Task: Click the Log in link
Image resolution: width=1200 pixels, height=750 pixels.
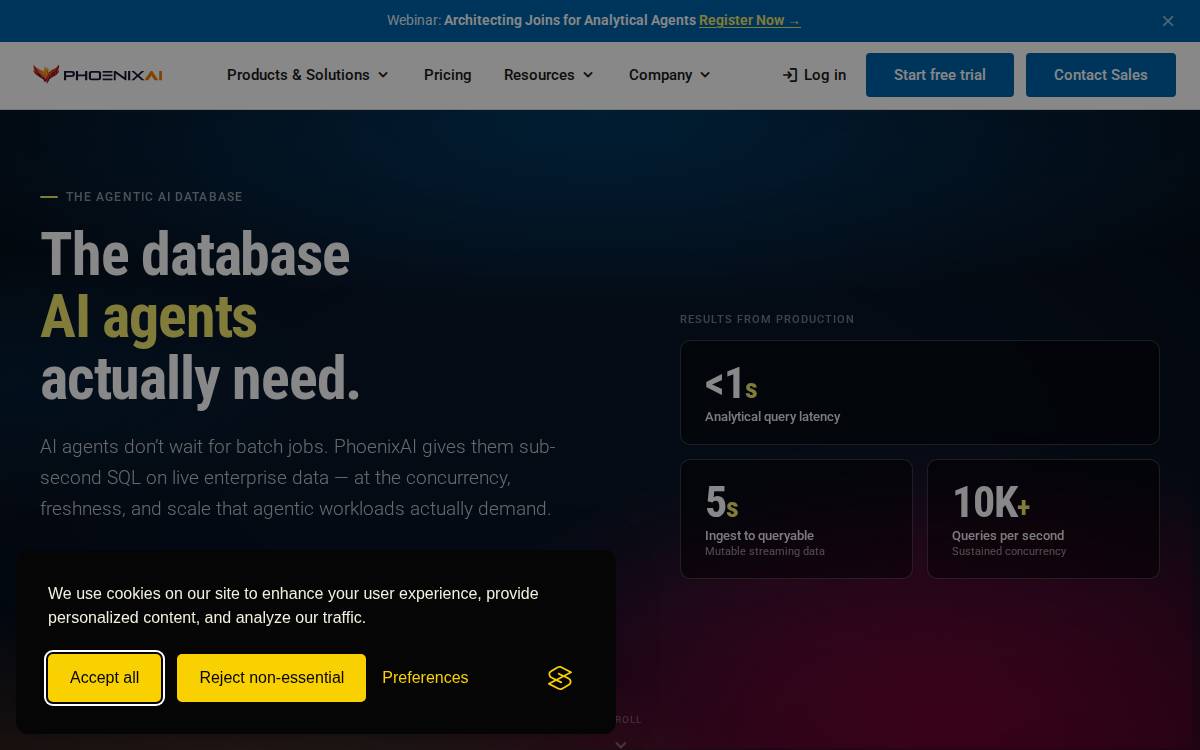Action: click(x=814, y=75)
